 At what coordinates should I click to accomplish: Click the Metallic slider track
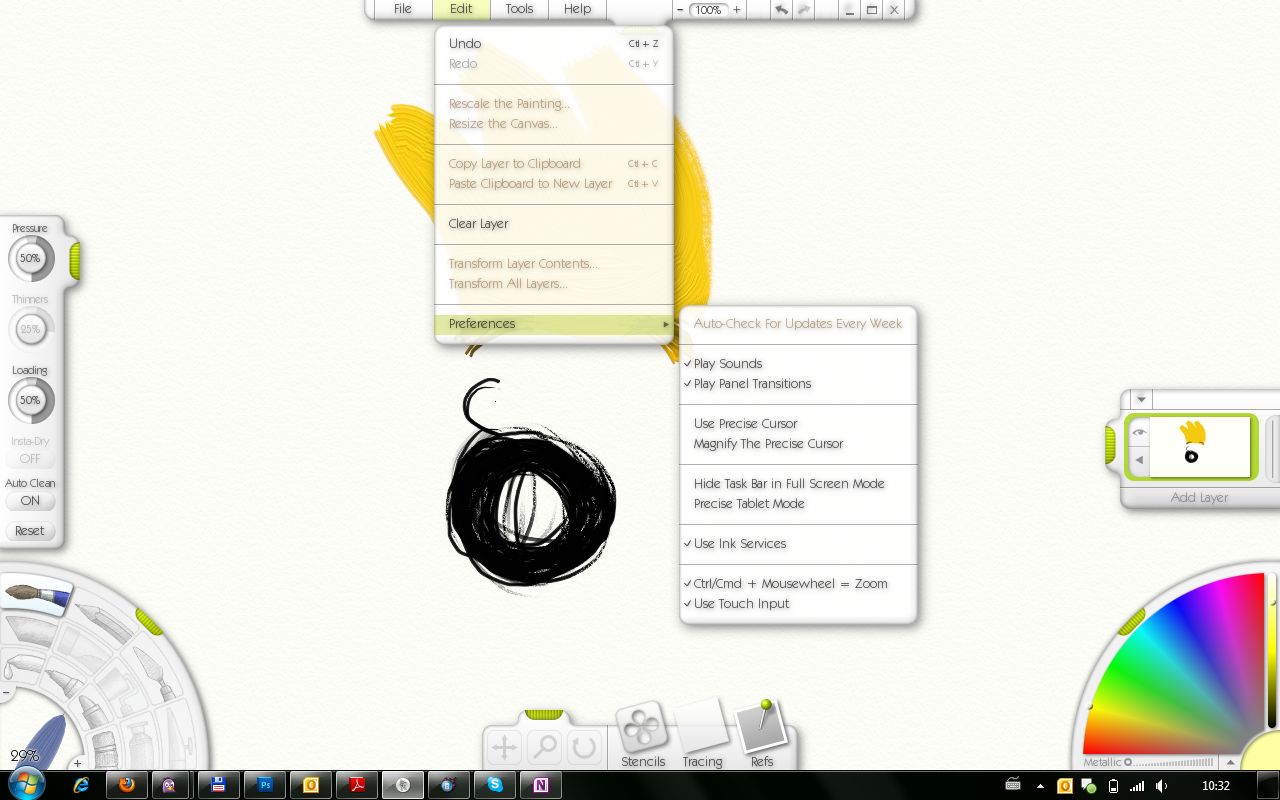point(1172,762)
